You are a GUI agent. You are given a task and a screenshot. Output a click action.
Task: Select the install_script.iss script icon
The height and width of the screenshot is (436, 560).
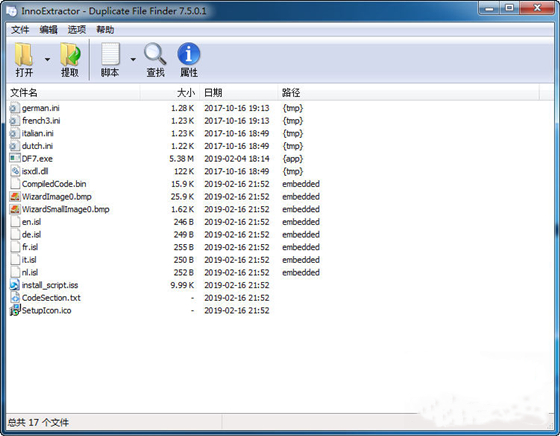click(x=14, y=285)
